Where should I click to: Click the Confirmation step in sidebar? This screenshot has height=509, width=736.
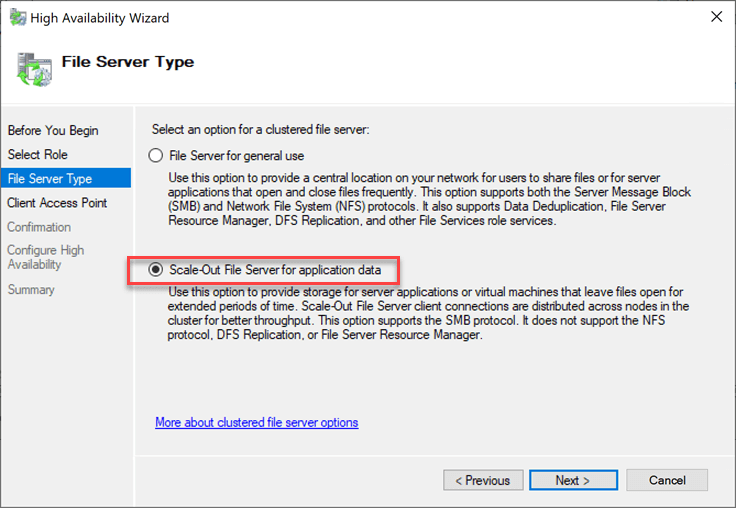[x=39, y=227]
